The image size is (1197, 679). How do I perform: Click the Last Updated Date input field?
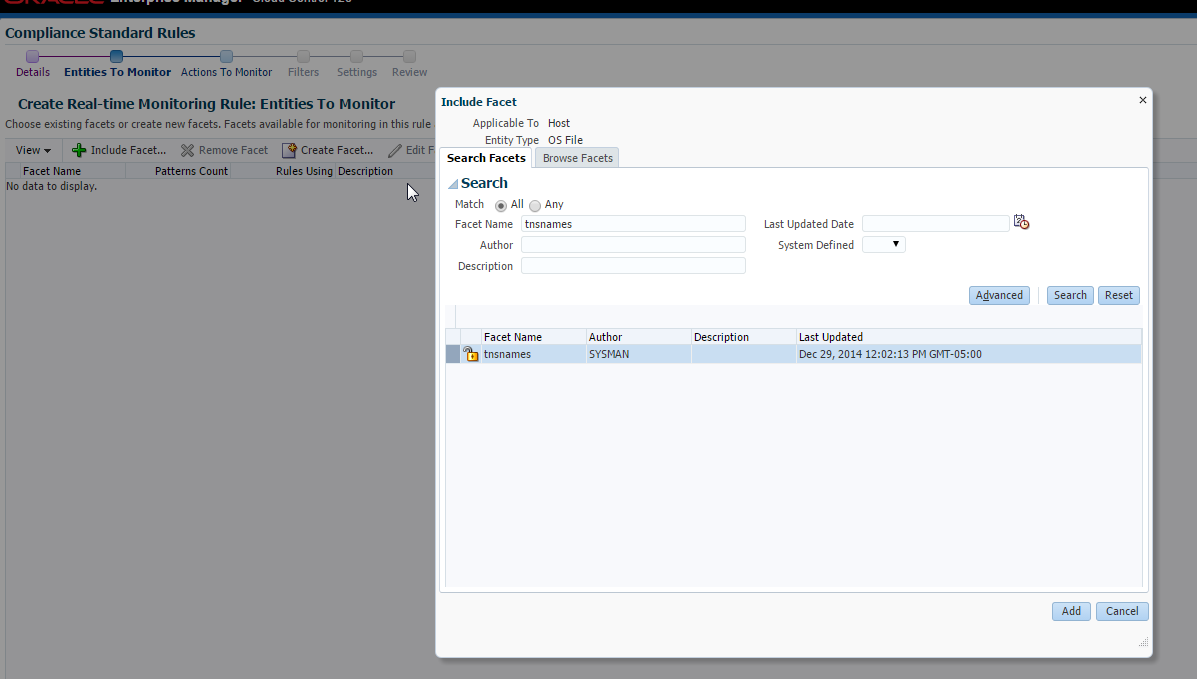[x=936, y=224]
